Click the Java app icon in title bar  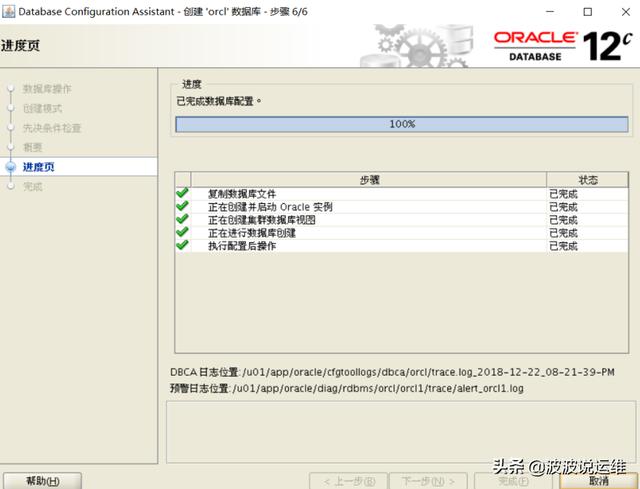8,11
